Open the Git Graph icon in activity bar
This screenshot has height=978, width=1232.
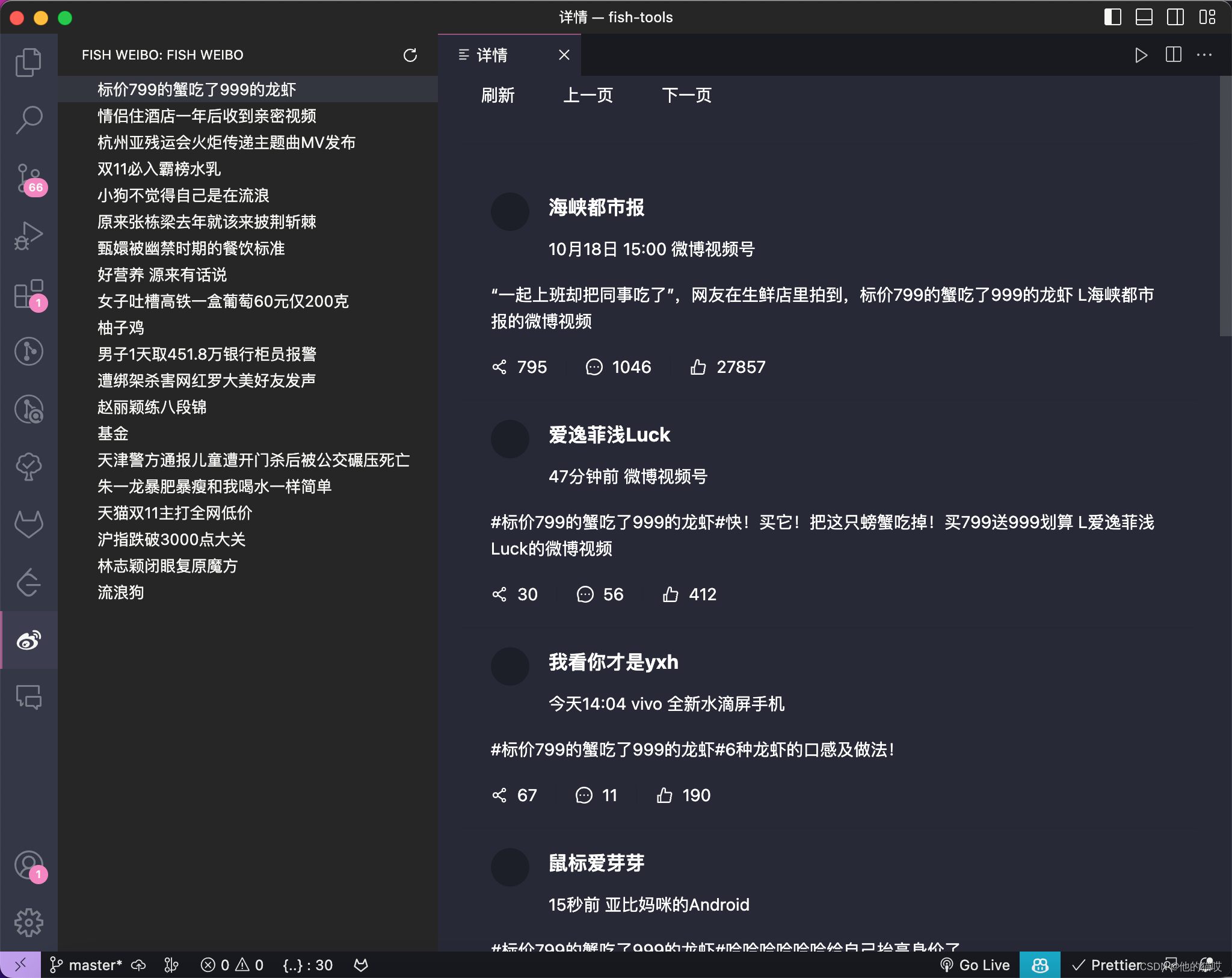point(28,351)
